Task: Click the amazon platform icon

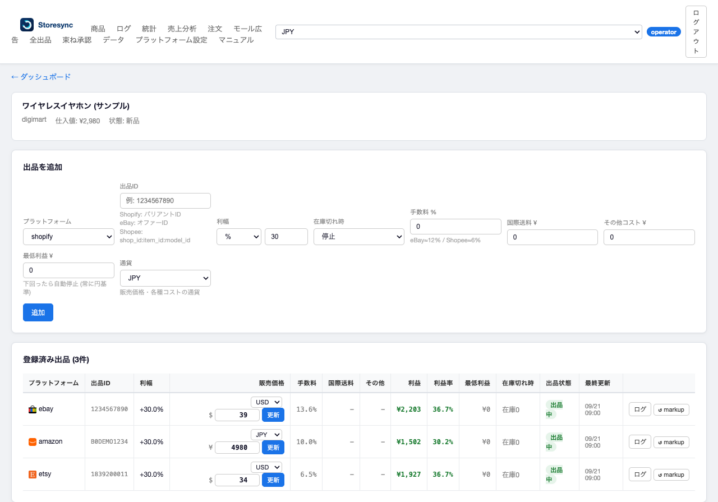Action: tap(32, 442)
